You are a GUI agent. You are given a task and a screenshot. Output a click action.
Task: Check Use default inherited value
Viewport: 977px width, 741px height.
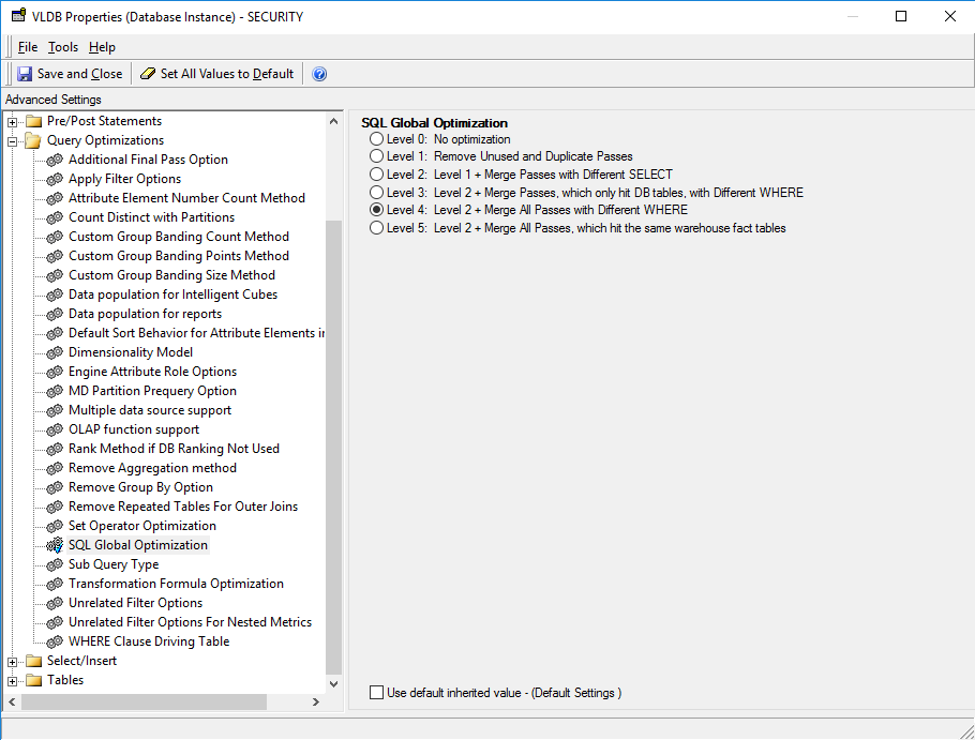pos(375,692)
